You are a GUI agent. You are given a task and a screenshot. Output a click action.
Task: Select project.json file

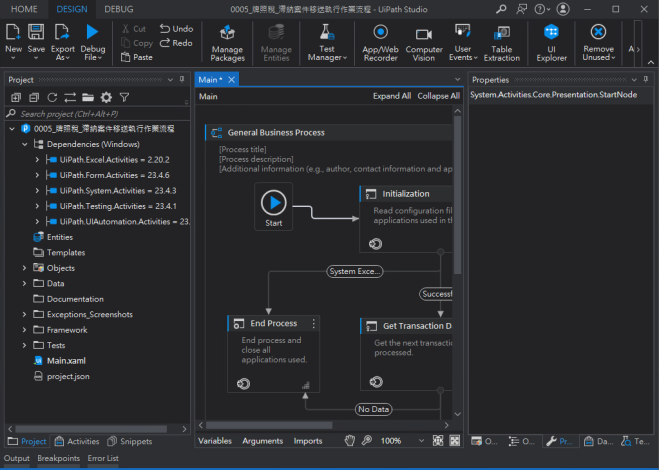click(68, 376)
